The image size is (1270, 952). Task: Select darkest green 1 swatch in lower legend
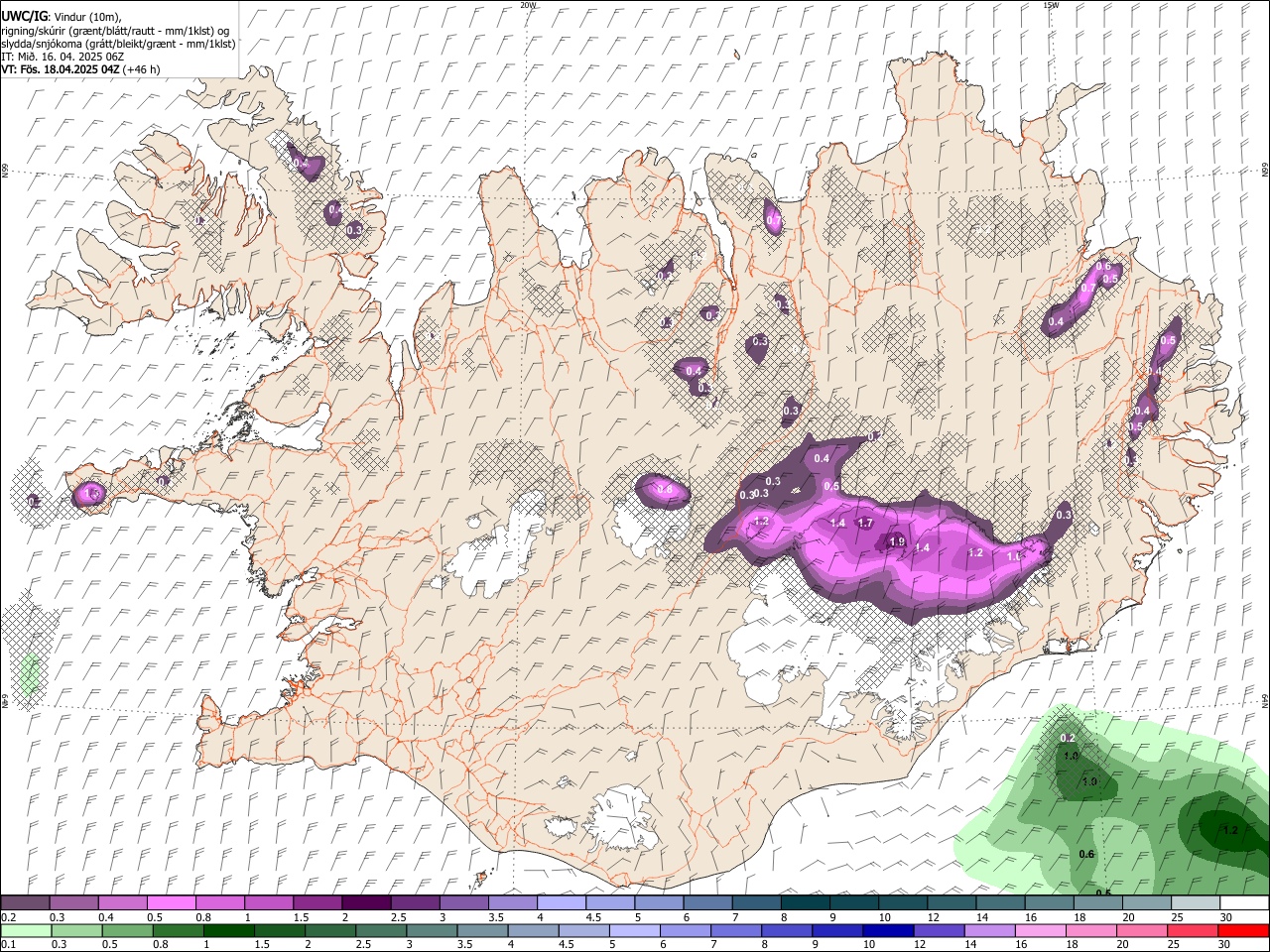(229, 930)
